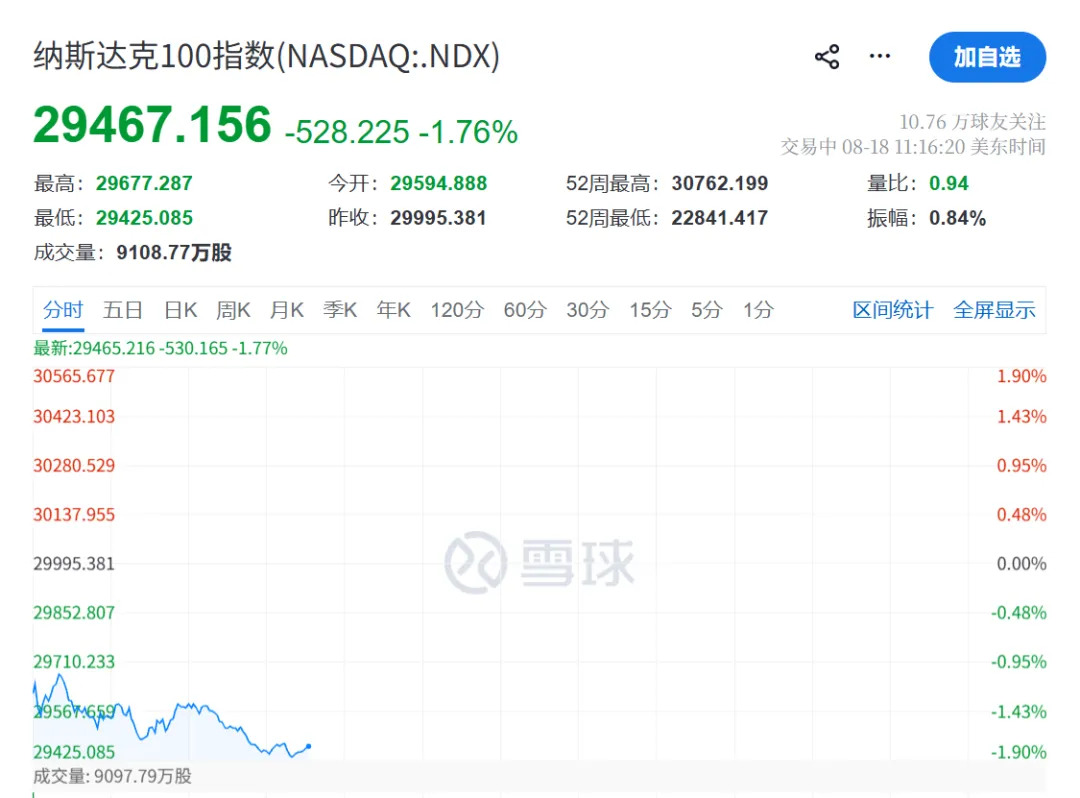1080x798 pixels.
Task: Click the 量比 value 0.94
Action: 948,183
